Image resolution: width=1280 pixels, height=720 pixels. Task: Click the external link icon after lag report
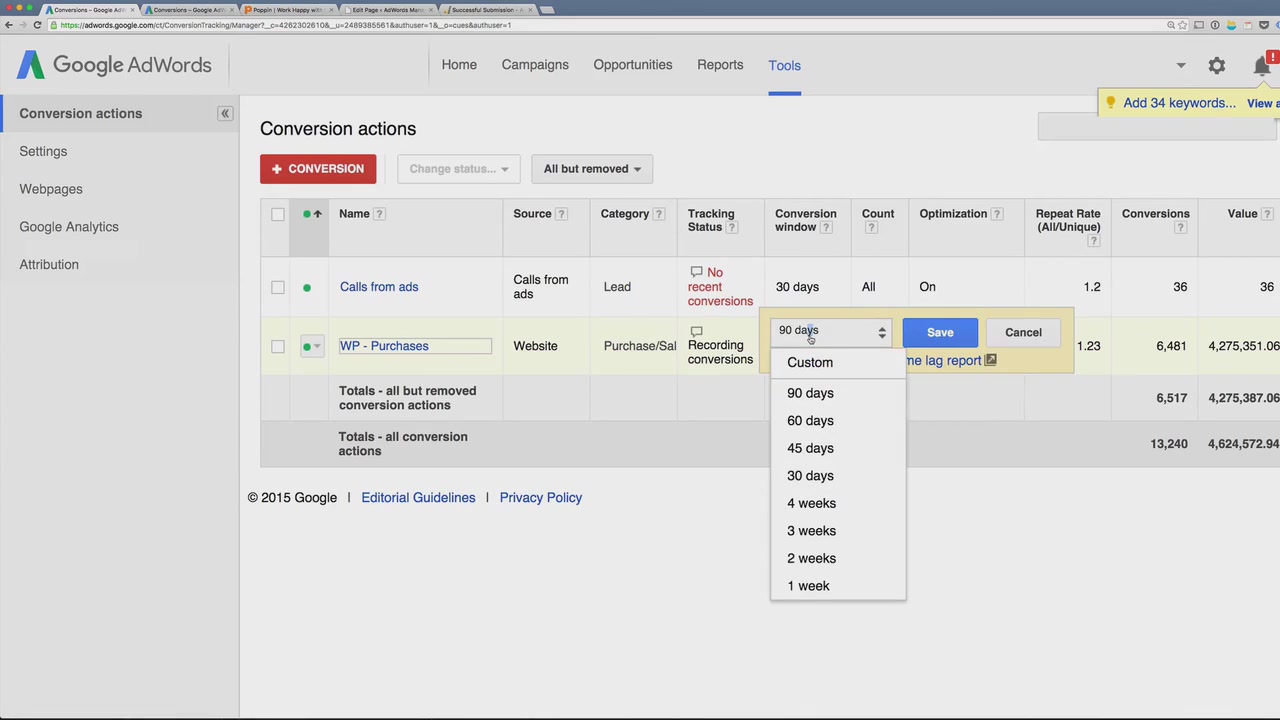coord(991,360)
